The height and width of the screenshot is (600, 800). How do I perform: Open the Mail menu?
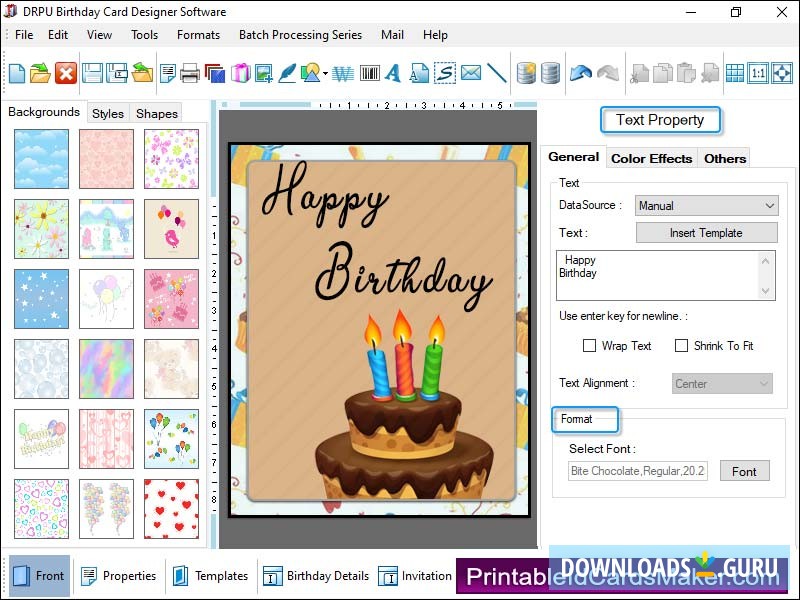coord(392,35)
